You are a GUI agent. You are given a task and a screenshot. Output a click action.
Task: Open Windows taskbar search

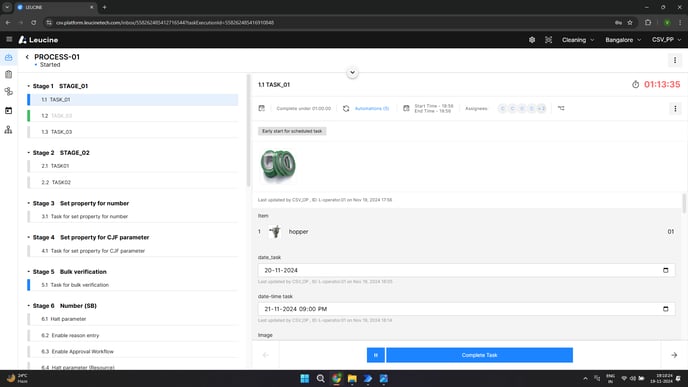321,379
